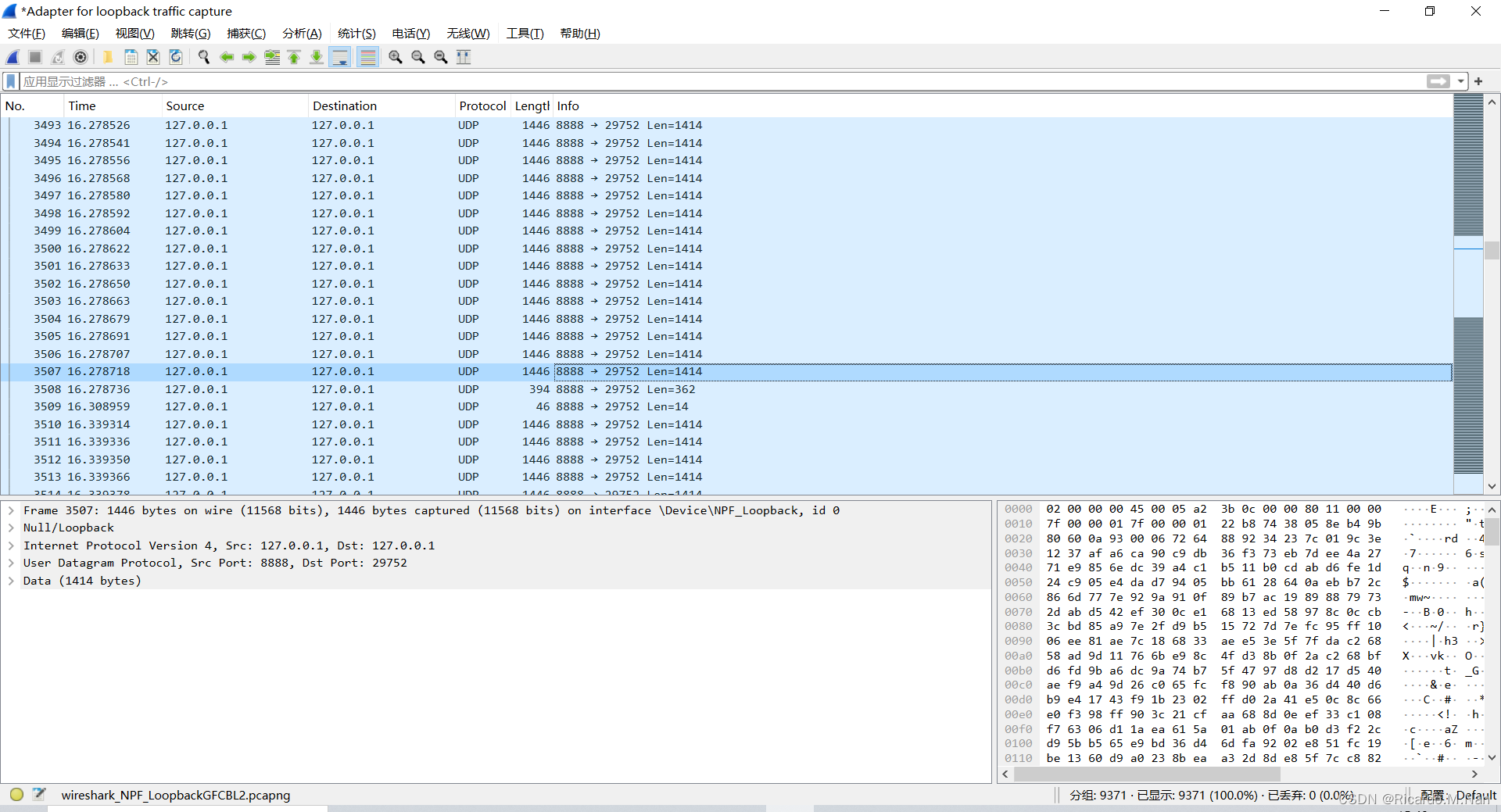1501x812 pixels.
Task: Open the 编辑(E) menu
Action: (81, 33)
